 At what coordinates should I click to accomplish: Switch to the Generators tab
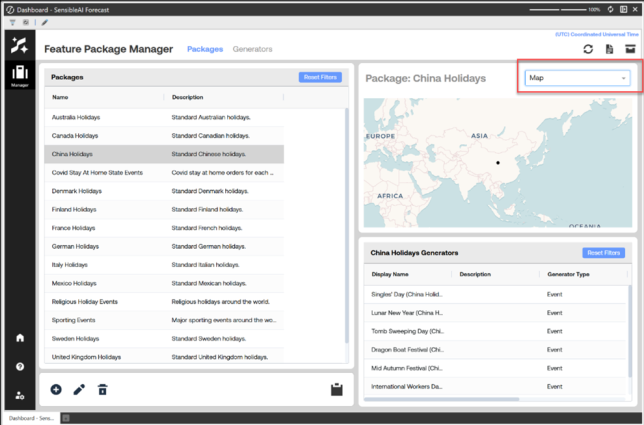click(252, 49)
